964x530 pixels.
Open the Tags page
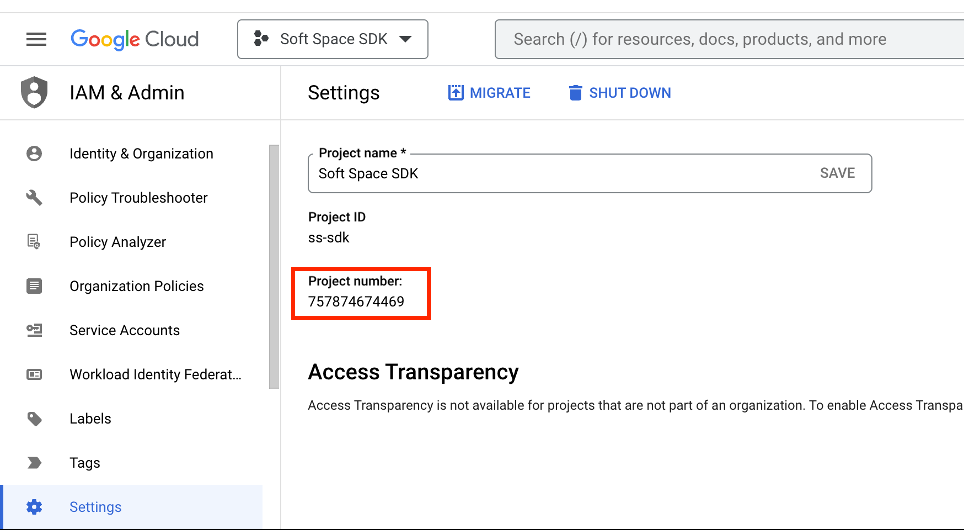pyautogui.click(x=85, y=464)
